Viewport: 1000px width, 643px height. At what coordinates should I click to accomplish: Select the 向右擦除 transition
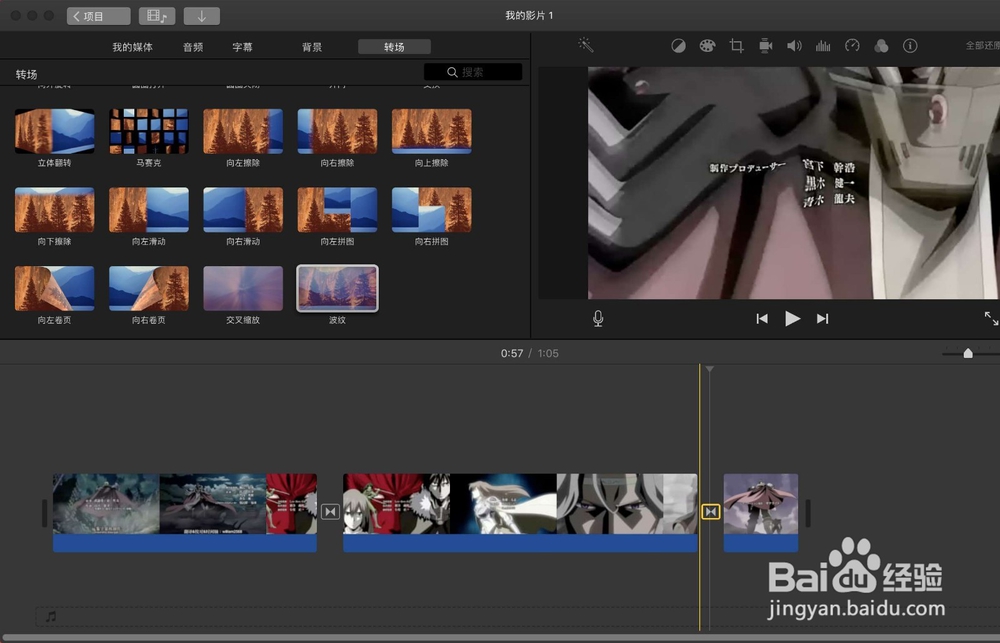pyautogui.click(x=337, y=131)
